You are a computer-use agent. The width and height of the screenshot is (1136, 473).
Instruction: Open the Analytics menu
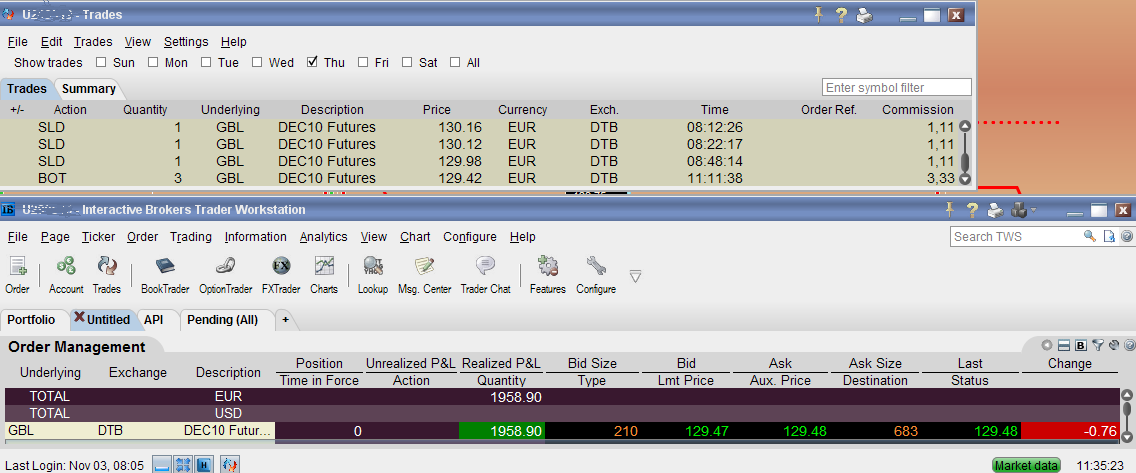tap(323, 237)
